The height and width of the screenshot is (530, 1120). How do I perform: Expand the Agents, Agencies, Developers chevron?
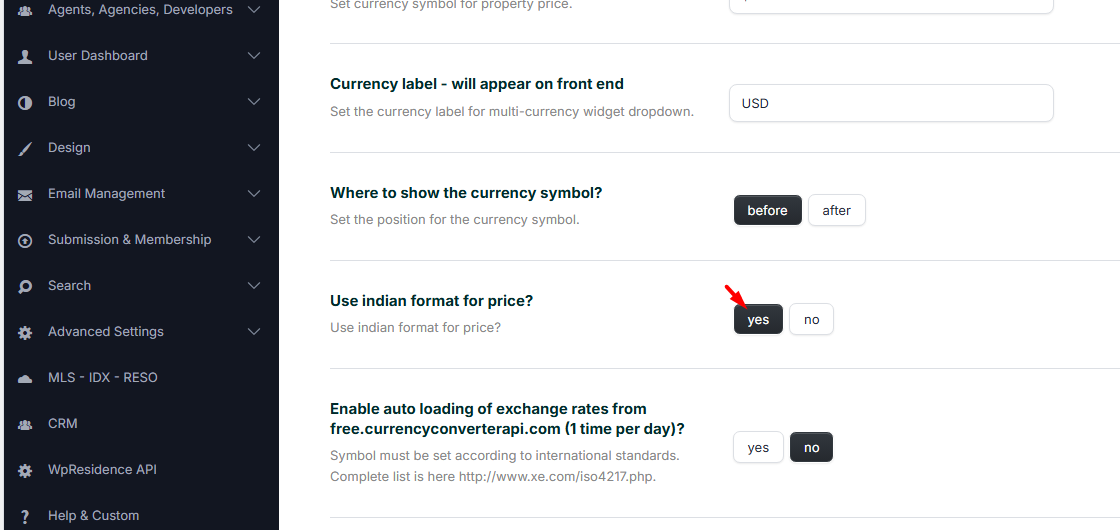click(x=254, y=10)
